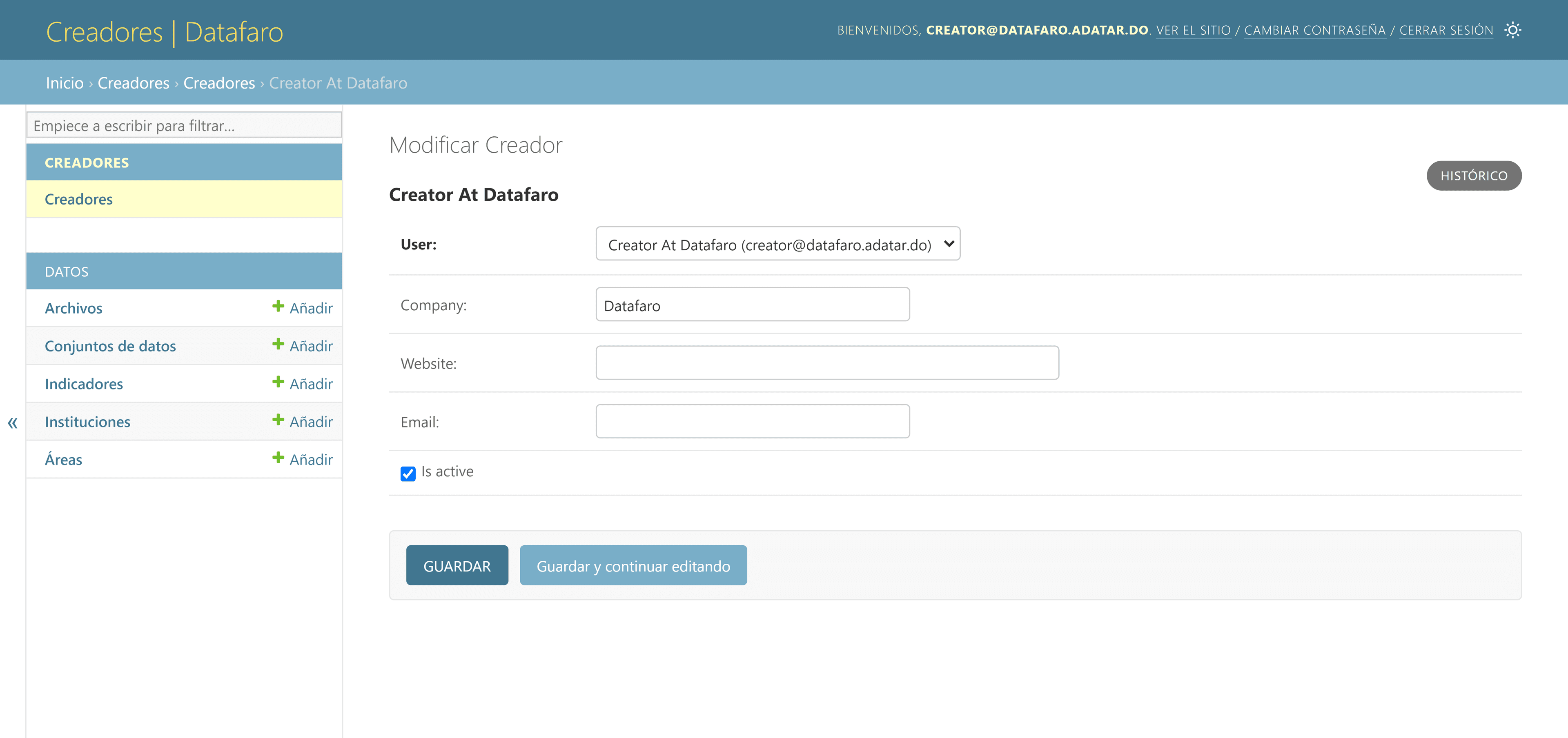
Task: Click the Inicio breadcrumb
Action: tap(65, 83)
